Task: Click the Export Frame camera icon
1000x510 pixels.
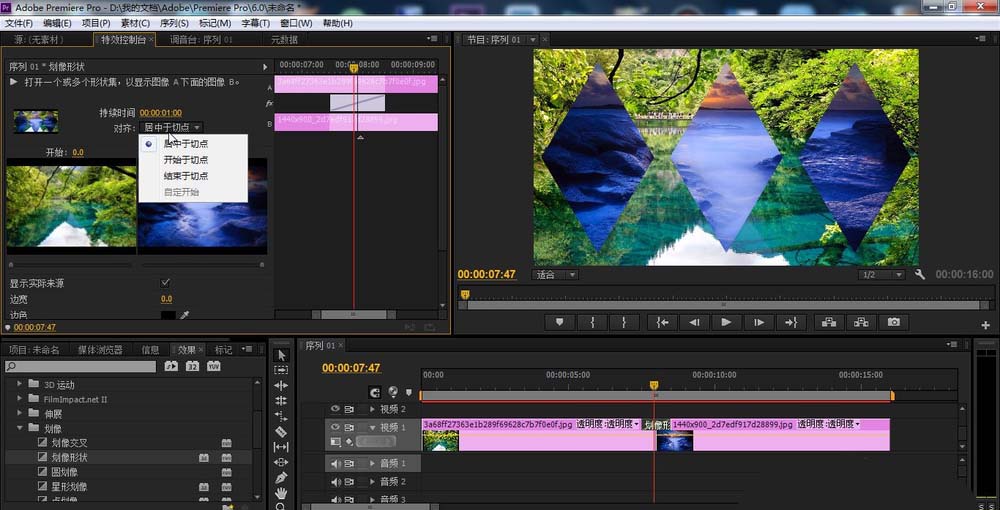Action: (x=893, y=322)
